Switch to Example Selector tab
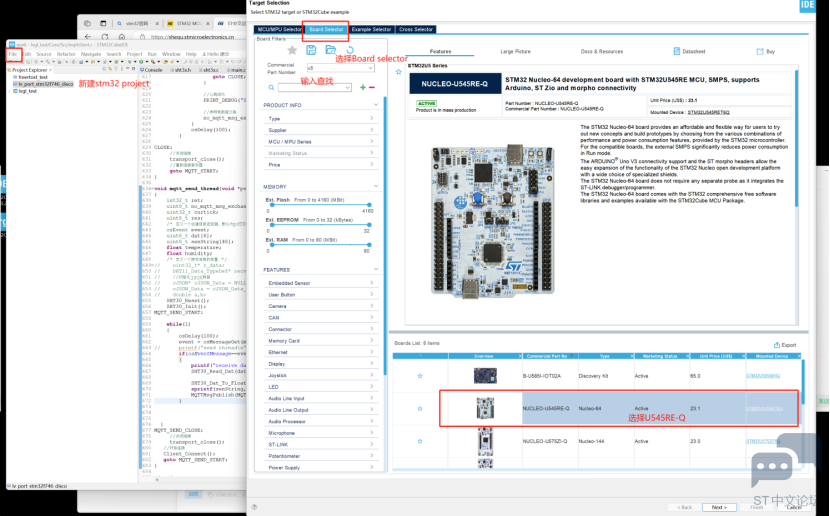The width and height of the screenshot is (830, 516). (x=371, y=29)
